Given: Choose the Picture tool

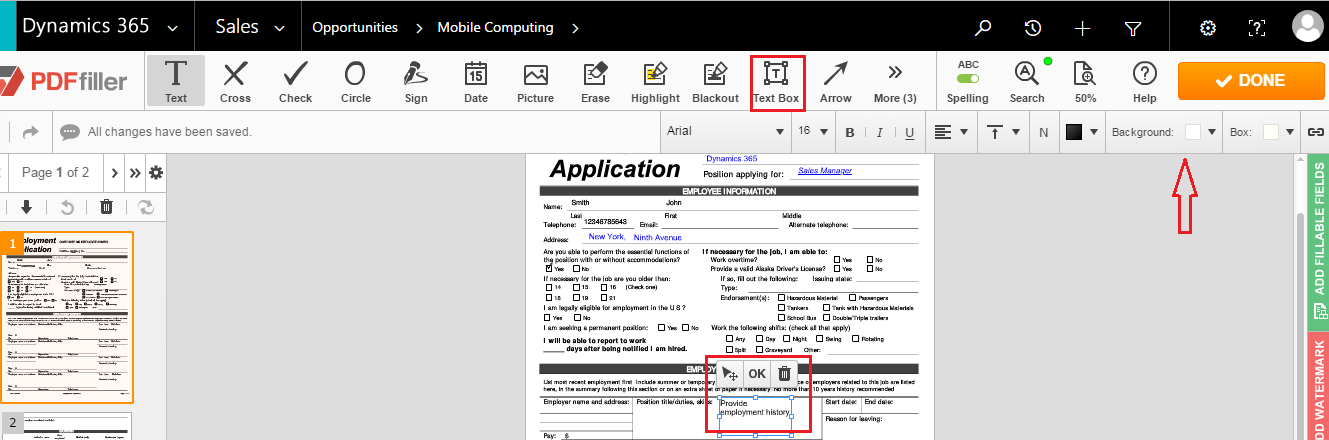Looking at the screenshot, I should pyautogui.click(x=536, y=81).
